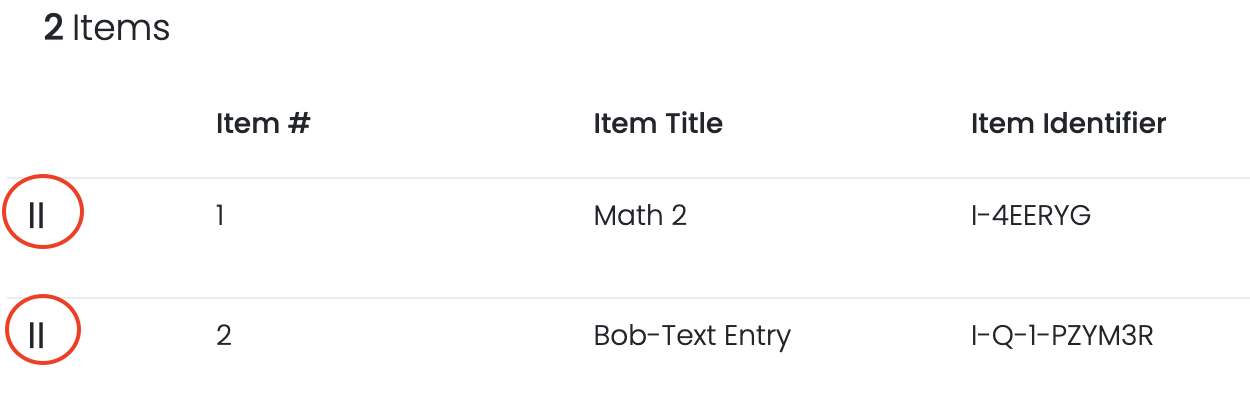Select identifier I-4EERYG
The height and width of the screenshot is (416, 1250).
(x=1031, y=216)
